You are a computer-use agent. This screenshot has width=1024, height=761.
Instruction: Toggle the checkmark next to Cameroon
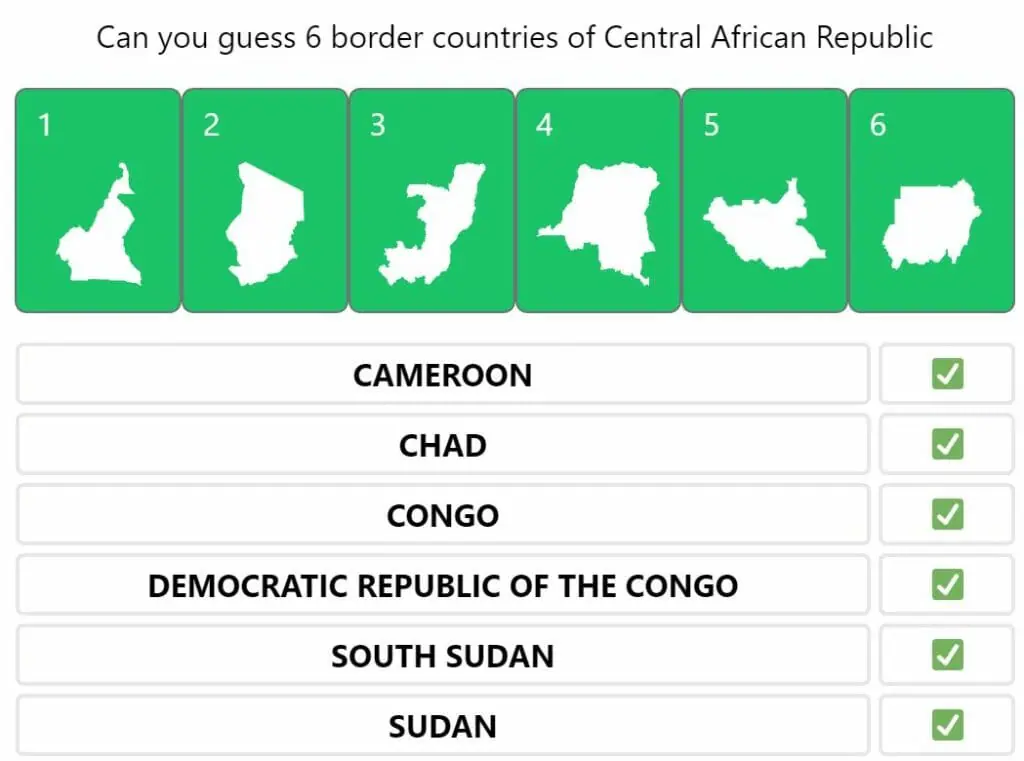(x=947, y=374)
